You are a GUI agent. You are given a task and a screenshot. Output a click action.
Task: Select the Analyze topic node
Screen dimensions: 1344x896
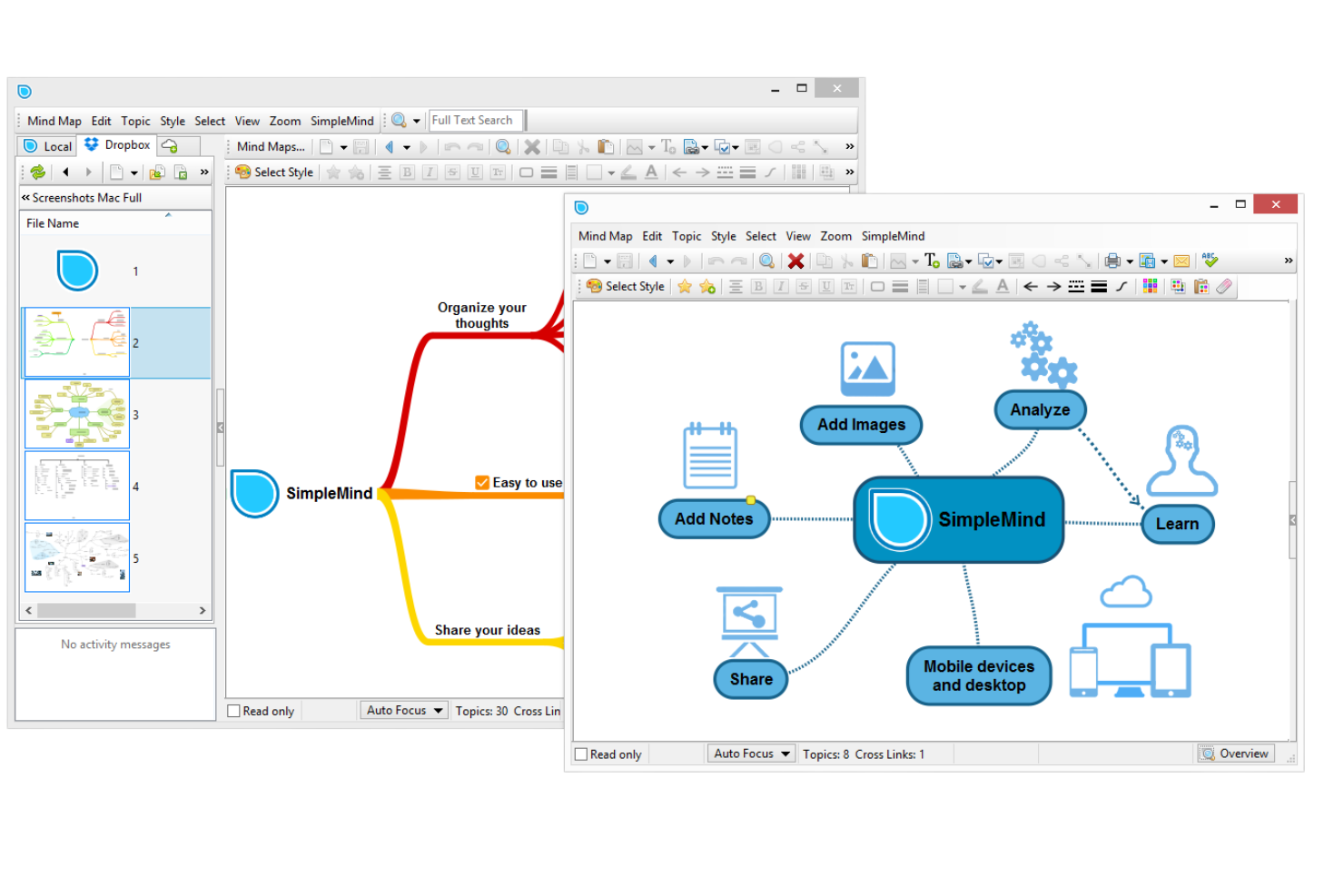[x=1040, y=409]
